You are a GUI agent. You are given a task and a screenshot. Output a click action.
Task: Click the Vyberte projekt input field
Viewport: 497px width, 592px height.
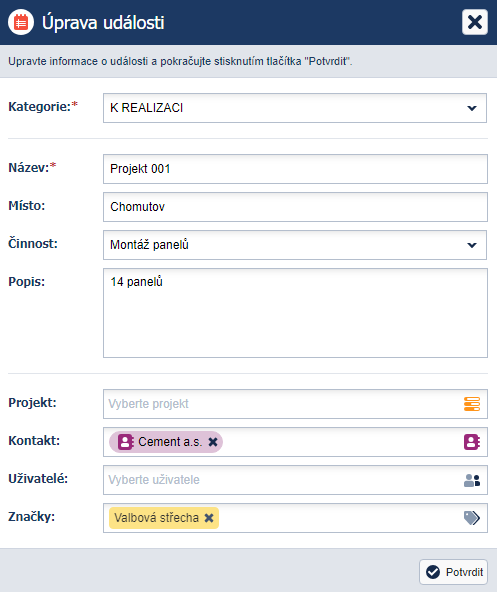tap(283, 404)
